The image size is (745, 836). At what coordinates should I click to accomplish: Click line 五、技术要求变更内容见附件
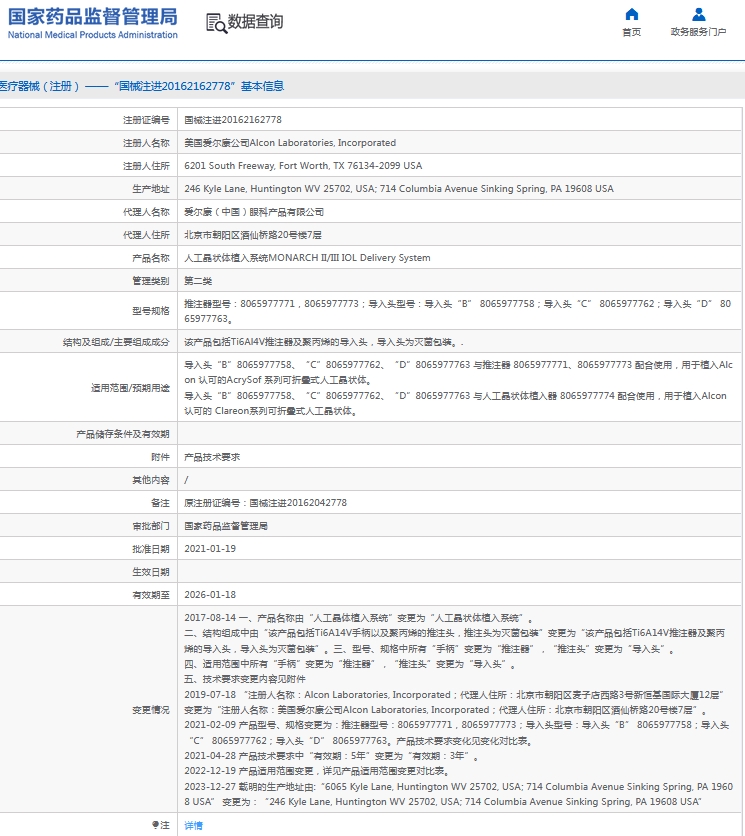[245, 679]
